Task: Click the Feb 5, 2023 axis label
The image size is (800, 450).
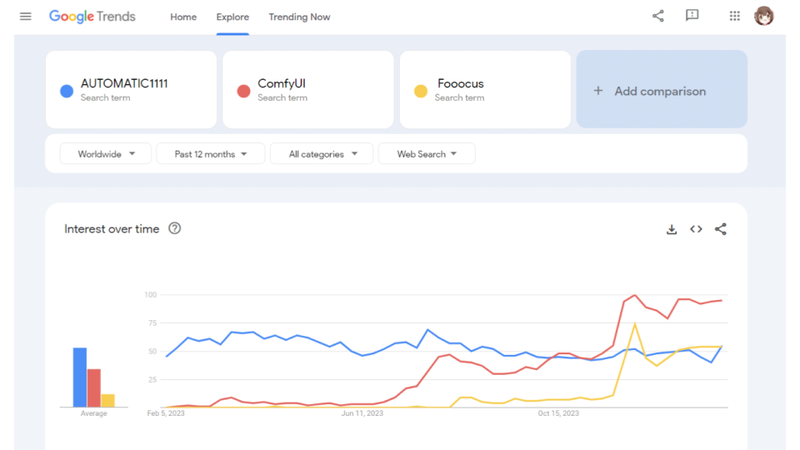Action: coord(166,413)
